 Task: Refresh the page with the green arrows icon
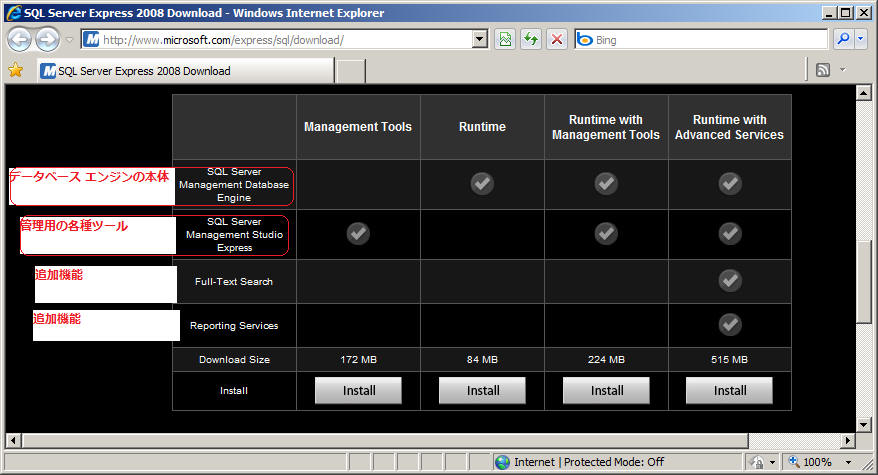coord(531,40)
